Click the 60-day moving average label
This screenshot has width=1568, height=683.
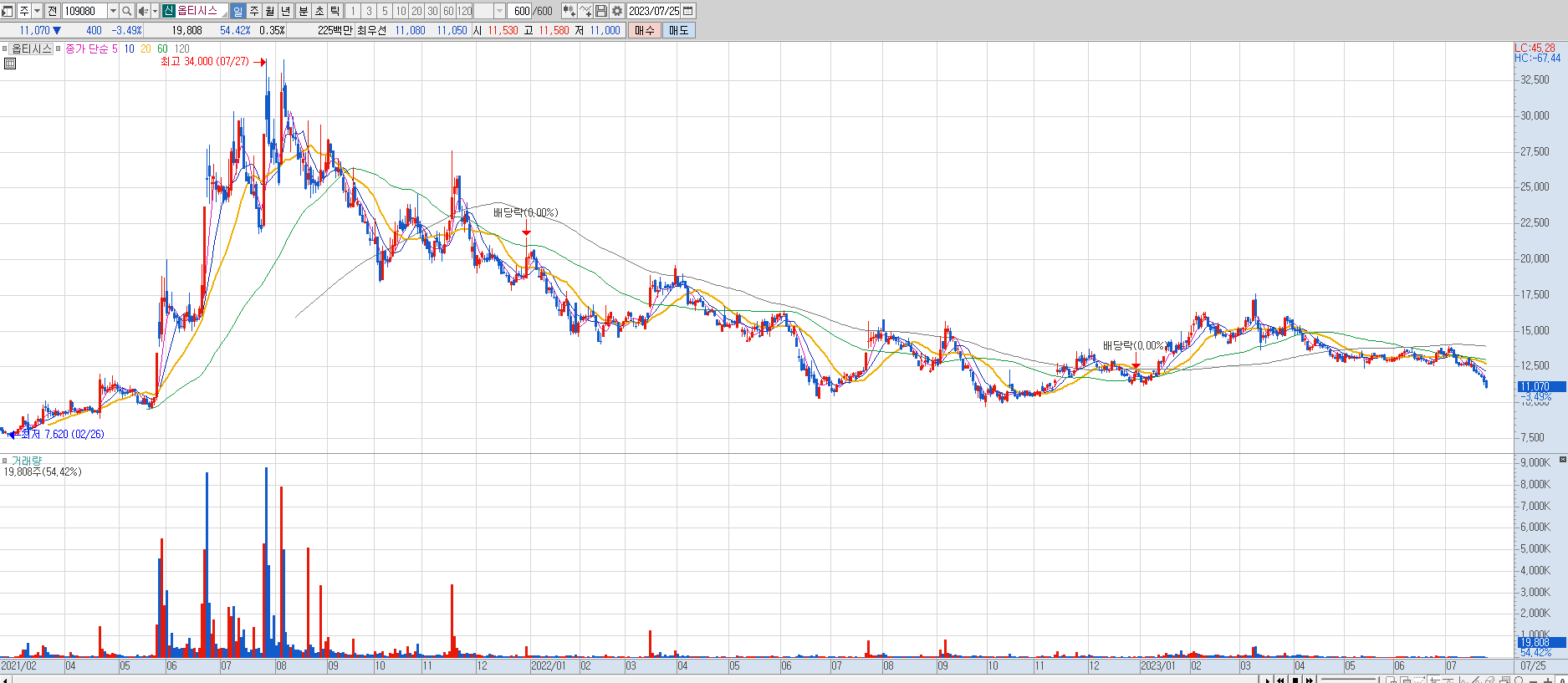pyautogui.click(x=162, y=49)
